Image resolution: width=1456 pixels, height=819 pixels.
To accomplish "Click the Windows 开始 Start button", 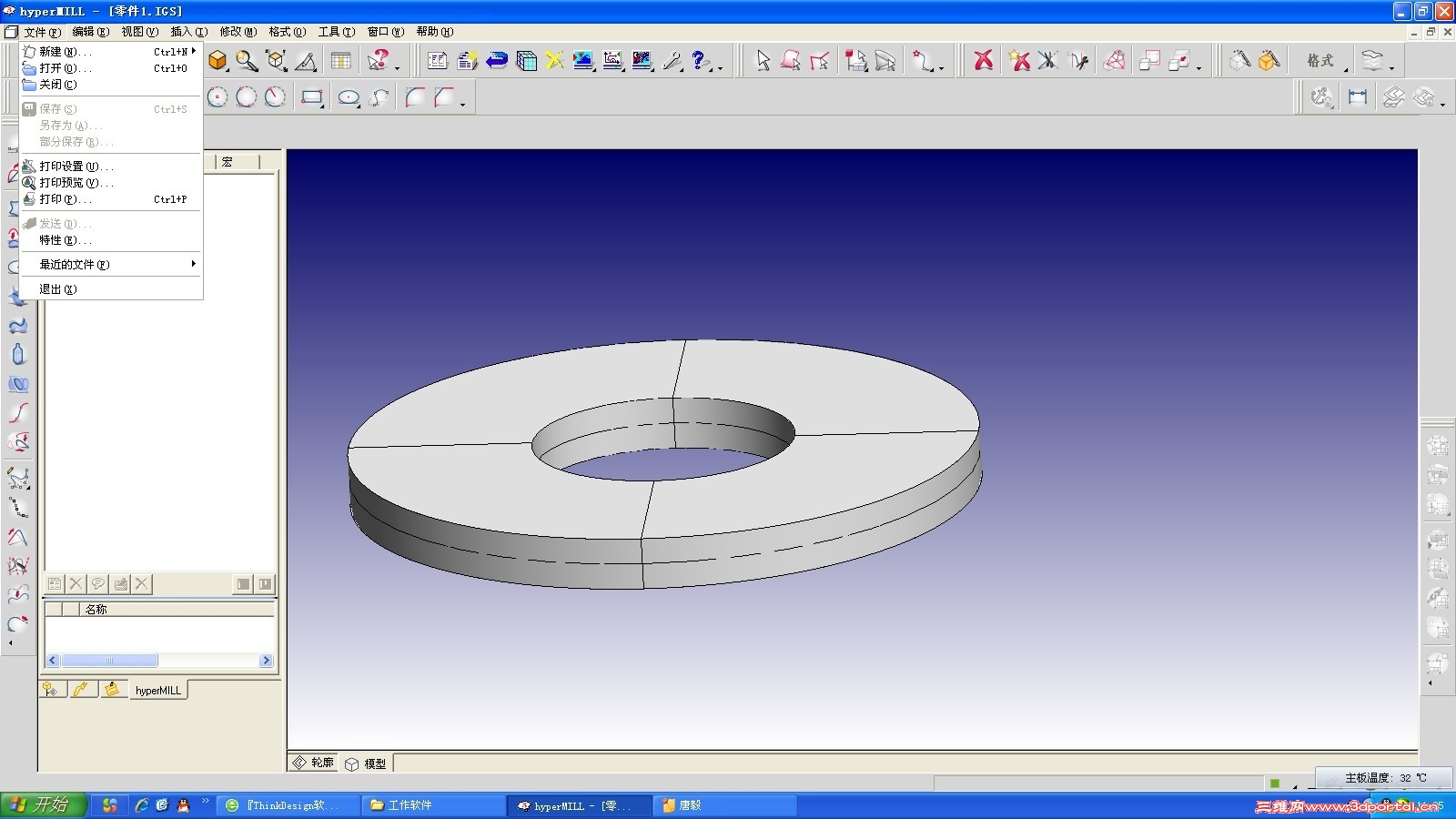I will tap(43, 804).
